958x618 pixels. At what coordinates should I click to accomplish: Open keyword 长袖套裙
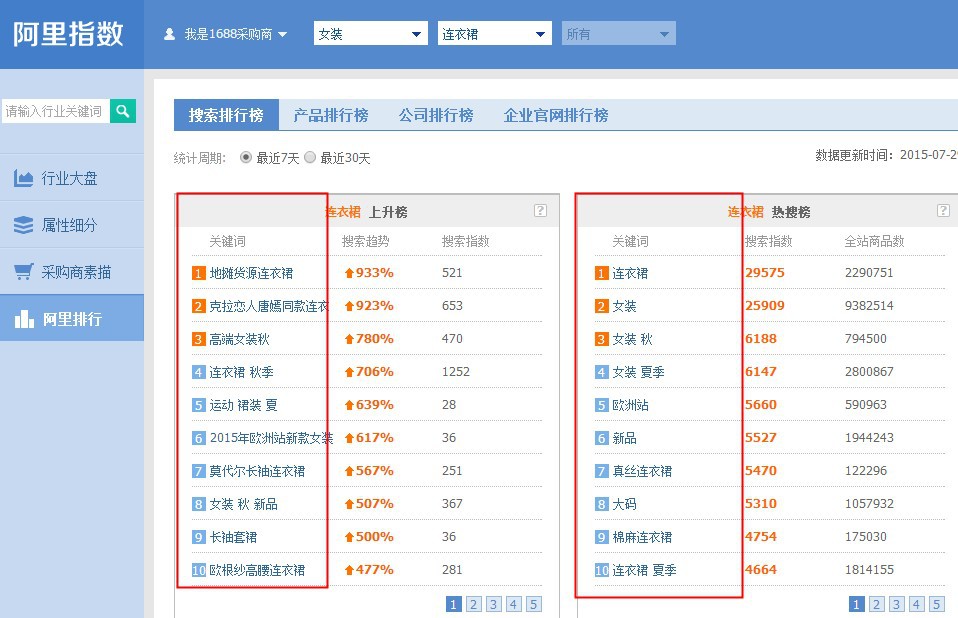tap(233, 537)
